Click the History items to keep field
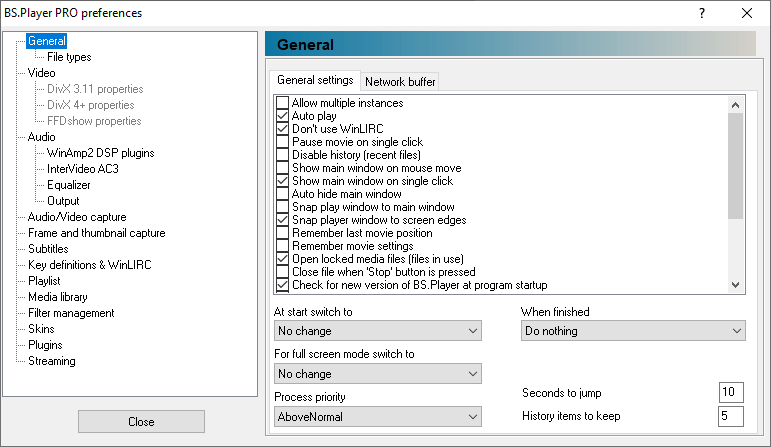771x447 pixels. pyautogui.click(x=731, y=416)
